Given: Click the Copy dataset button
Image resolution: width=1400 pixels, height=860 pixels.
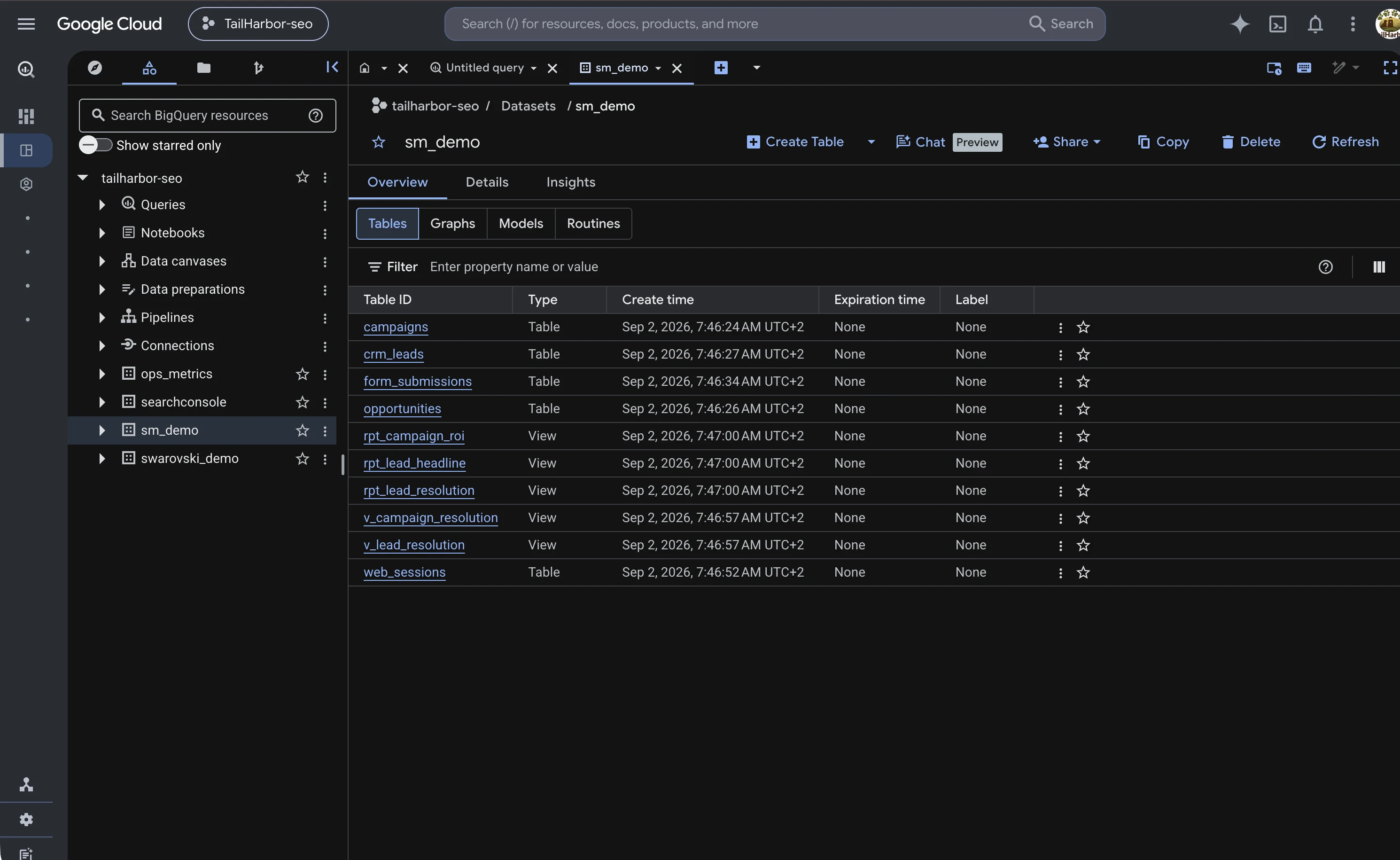Looking at the screenshot, I should pos(1163,141).
